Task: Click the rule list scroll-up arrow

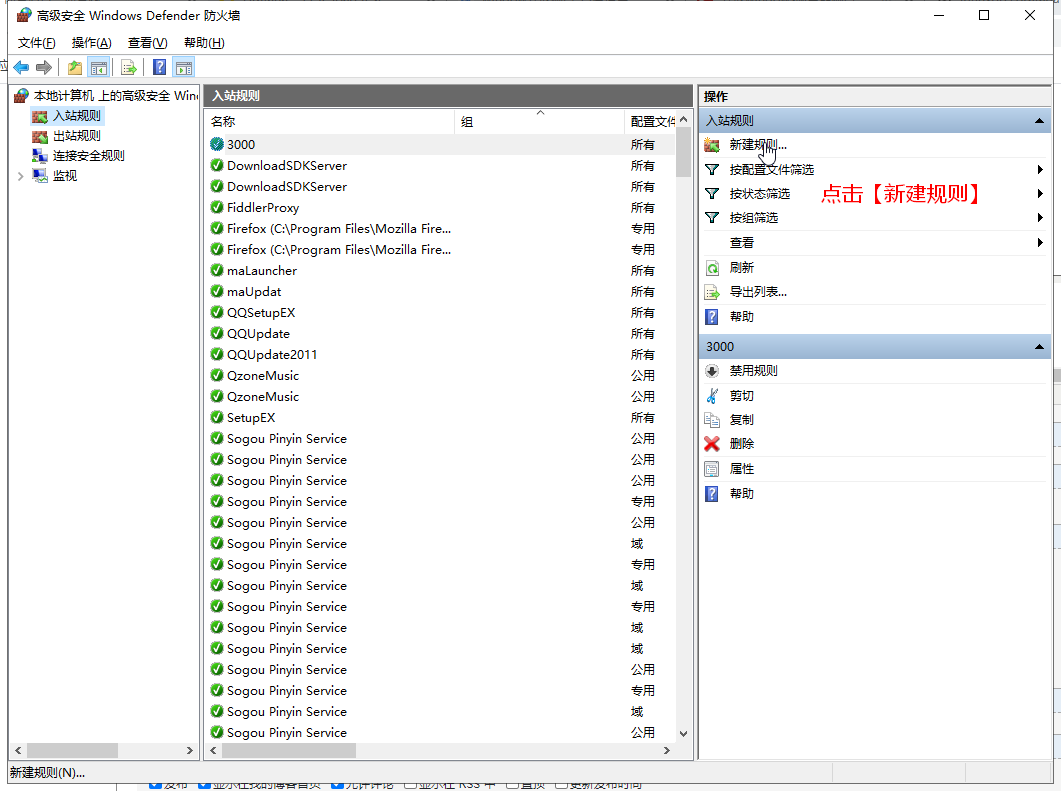Action: click(x=683, y=119)
